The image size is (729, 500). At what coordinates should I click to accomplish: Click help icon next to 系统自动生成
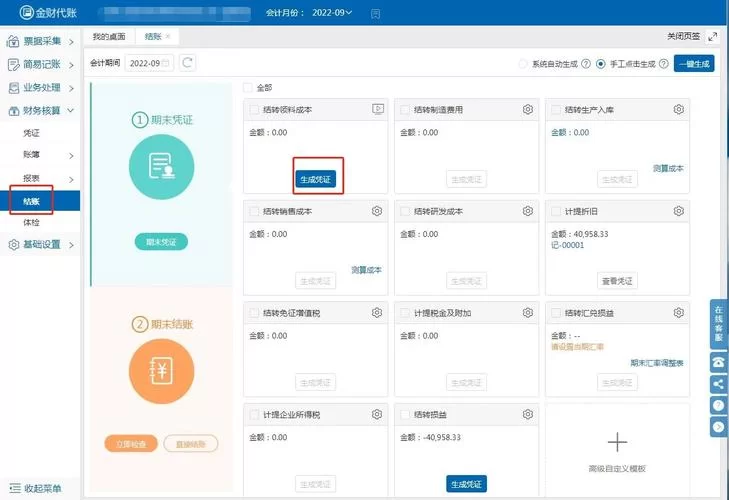pyautogui.click(x=586, y=64)
